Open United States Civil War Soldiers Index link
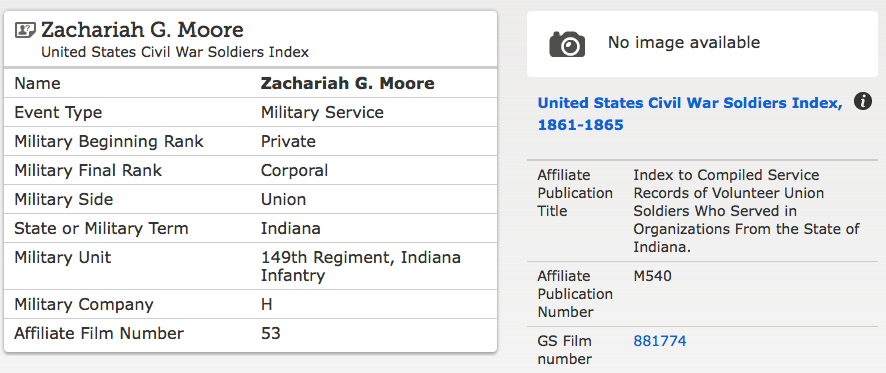Viewport: 886px width, 373px height. [690, 114]
